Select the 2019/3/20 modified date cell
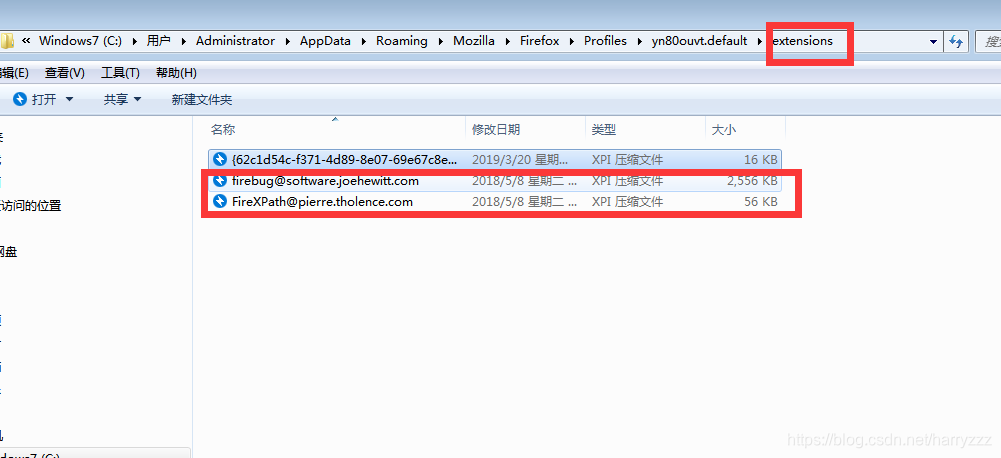The width and height of the screenshot is (1001, 458). coord(520,160)
